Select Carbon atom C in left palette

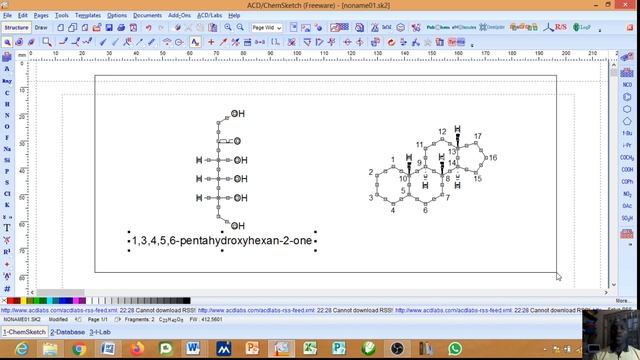coord(7,93)
